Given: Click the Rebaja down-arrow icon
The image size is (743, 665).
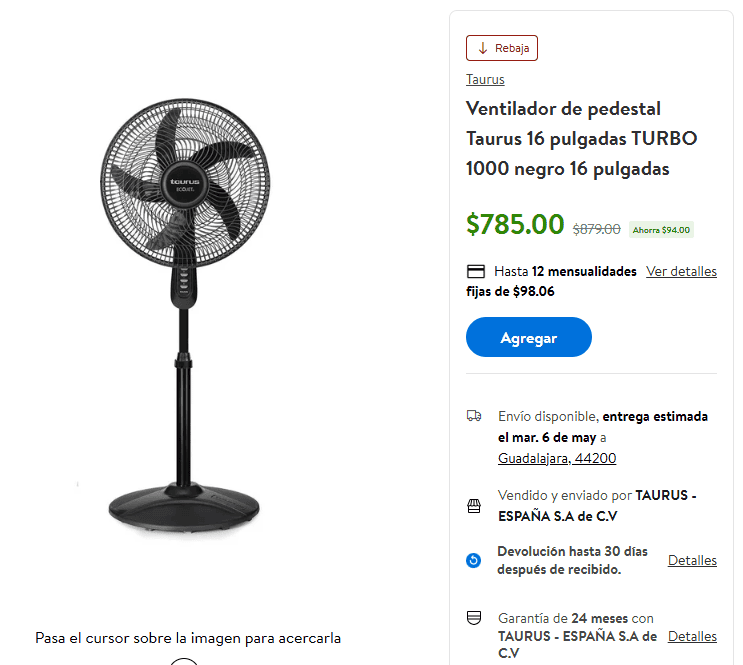Looking at the screenshot, I should click(x=482, y=48).
